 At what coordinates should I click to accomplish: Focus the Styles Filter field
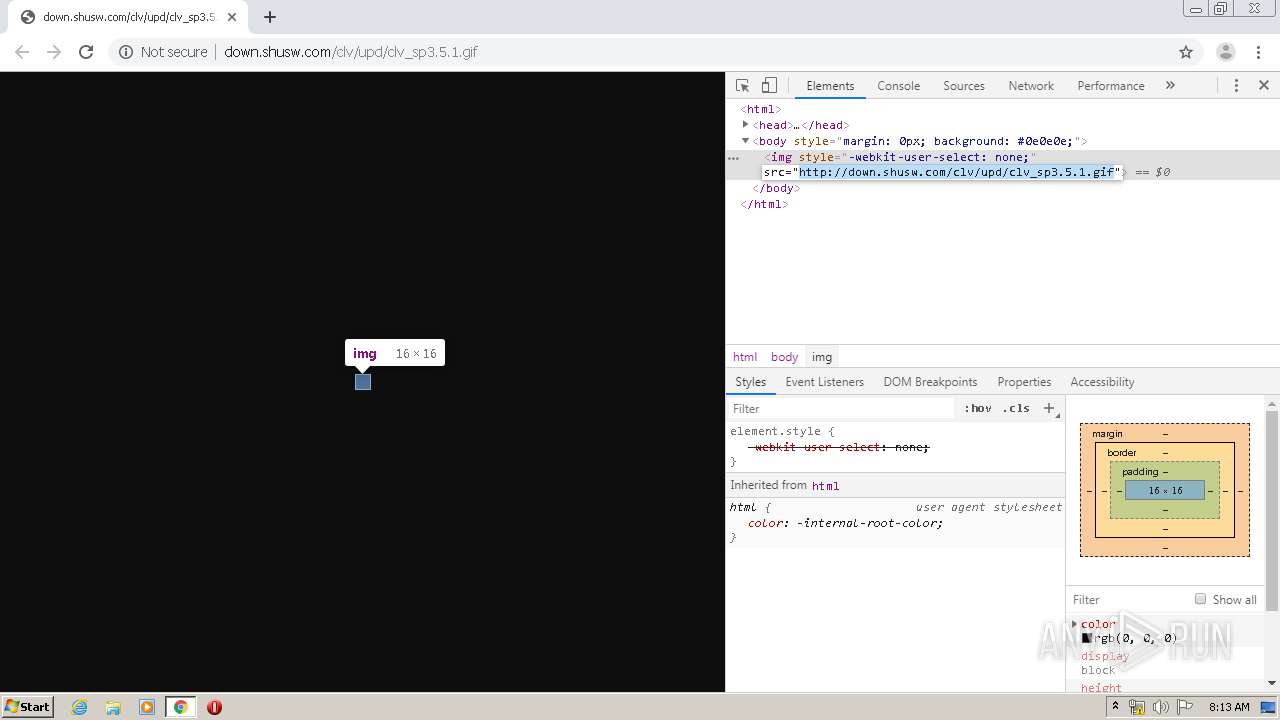pos(840,409)
